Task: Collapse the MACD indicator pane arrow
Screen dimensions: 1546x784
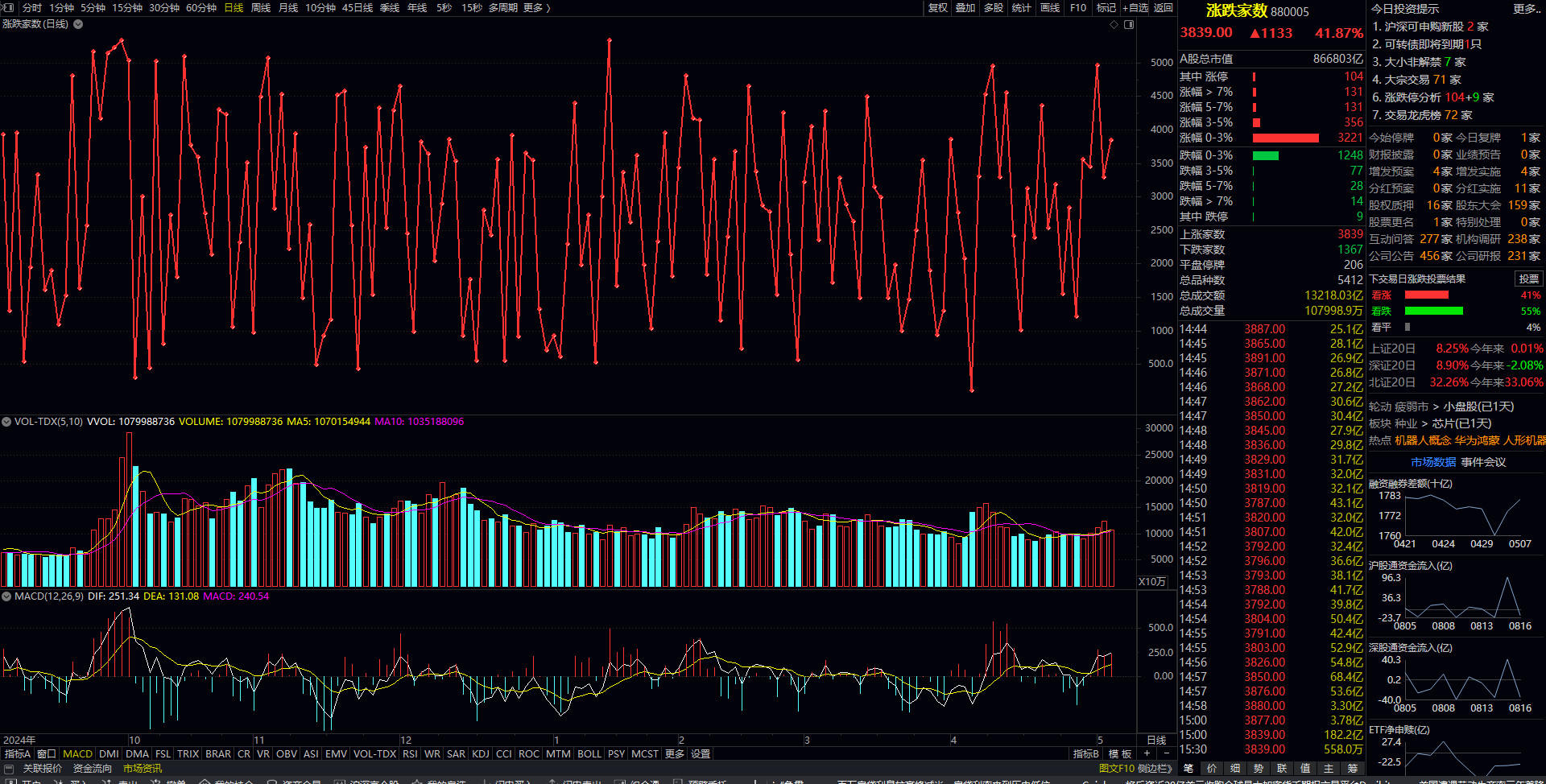Action: (x=6, y=596)
